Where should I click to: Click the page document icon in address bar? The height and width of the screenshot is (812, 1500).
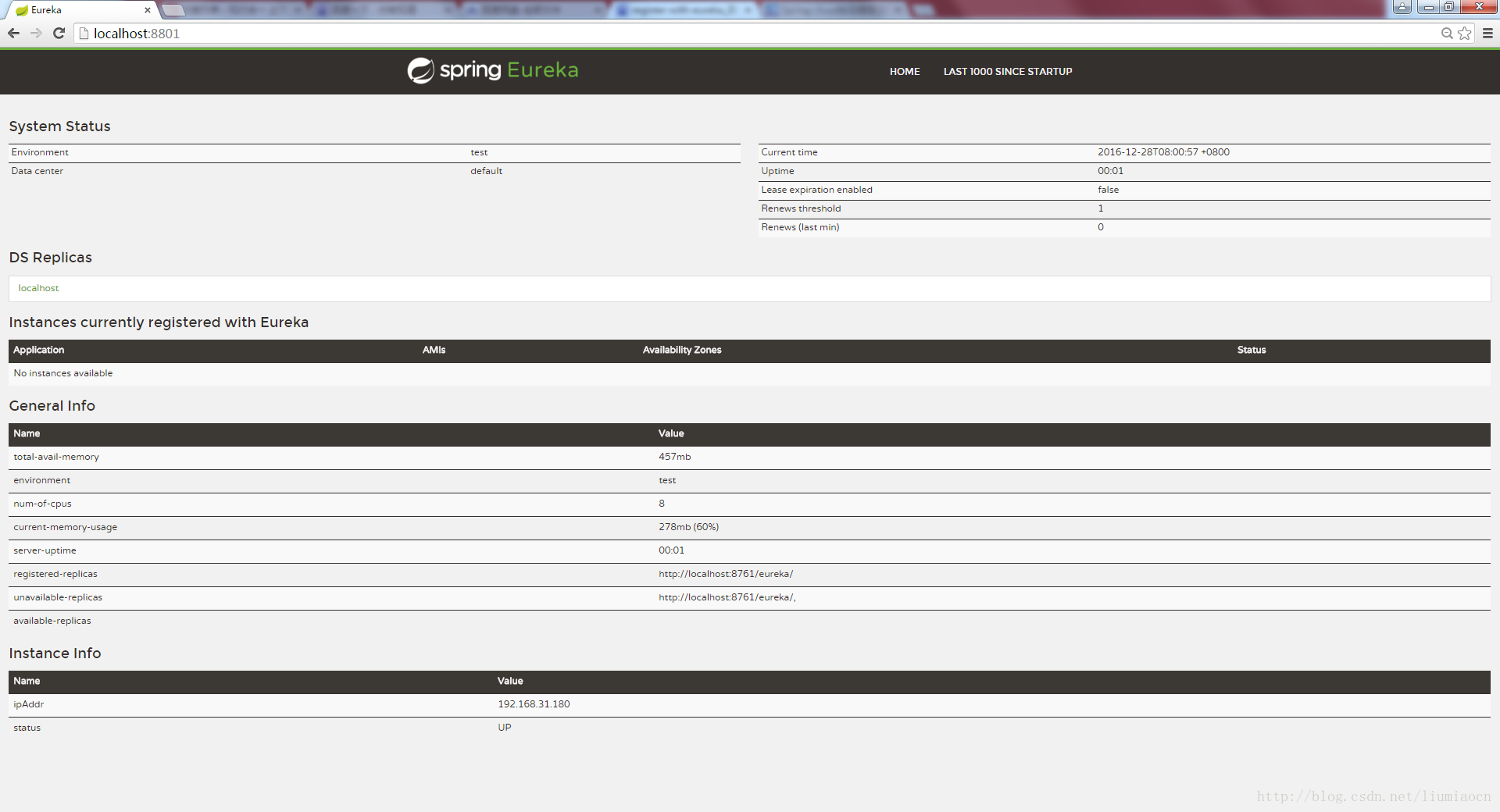(x=84, y=34)
